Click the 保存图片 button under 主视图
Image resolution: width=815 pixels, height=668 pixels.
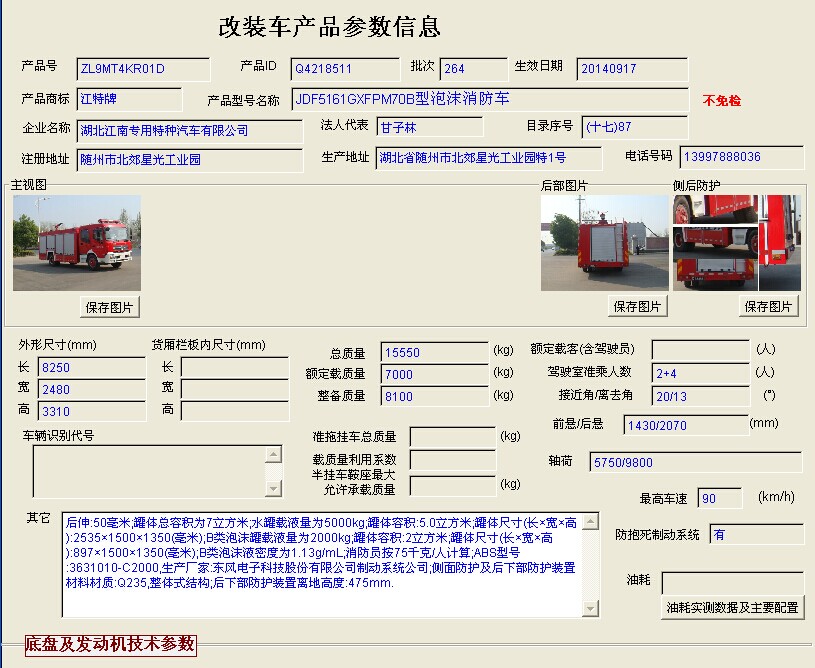[x=110, y=307]
